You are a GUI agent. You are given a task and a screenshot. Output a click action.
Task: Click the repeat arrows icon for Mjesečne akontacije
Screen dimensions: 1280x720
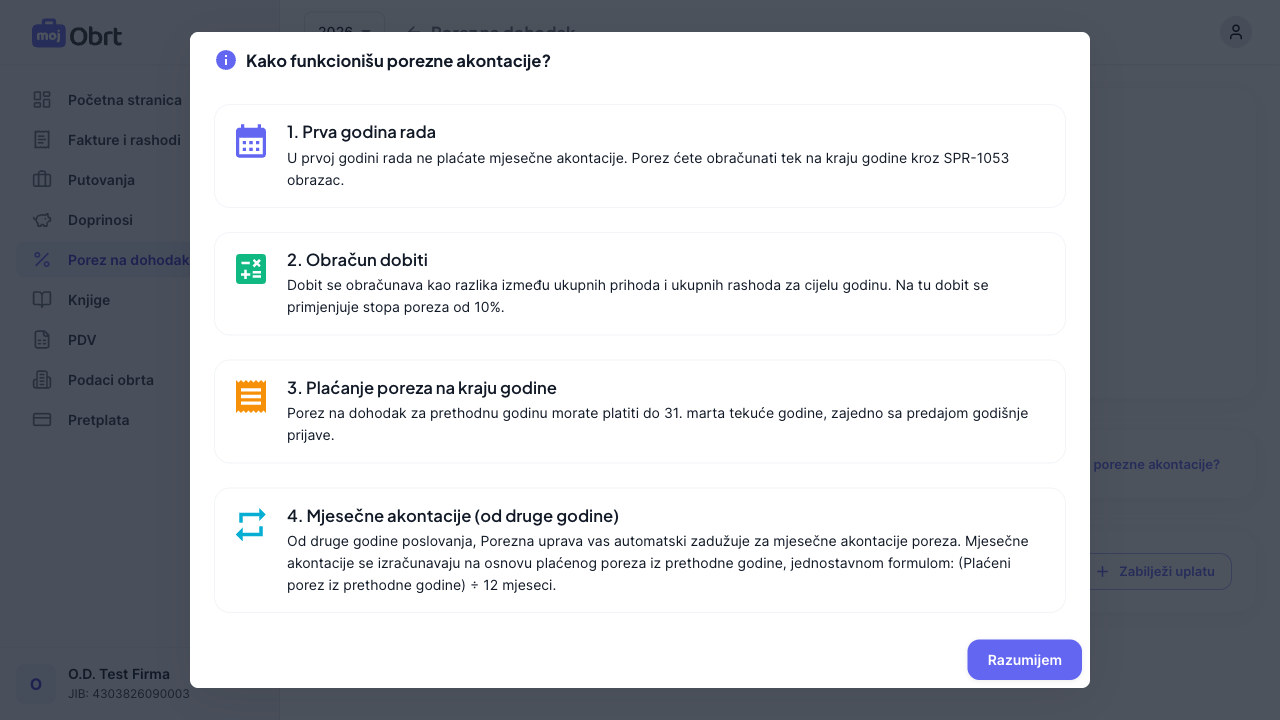pyautogui.click(x=251, y=525)
